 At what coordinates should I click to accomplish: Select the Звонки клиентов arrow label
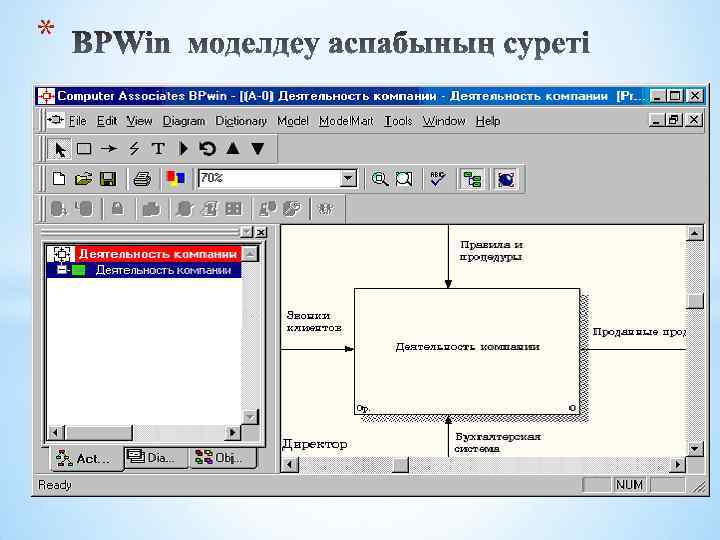coord(314,321)
